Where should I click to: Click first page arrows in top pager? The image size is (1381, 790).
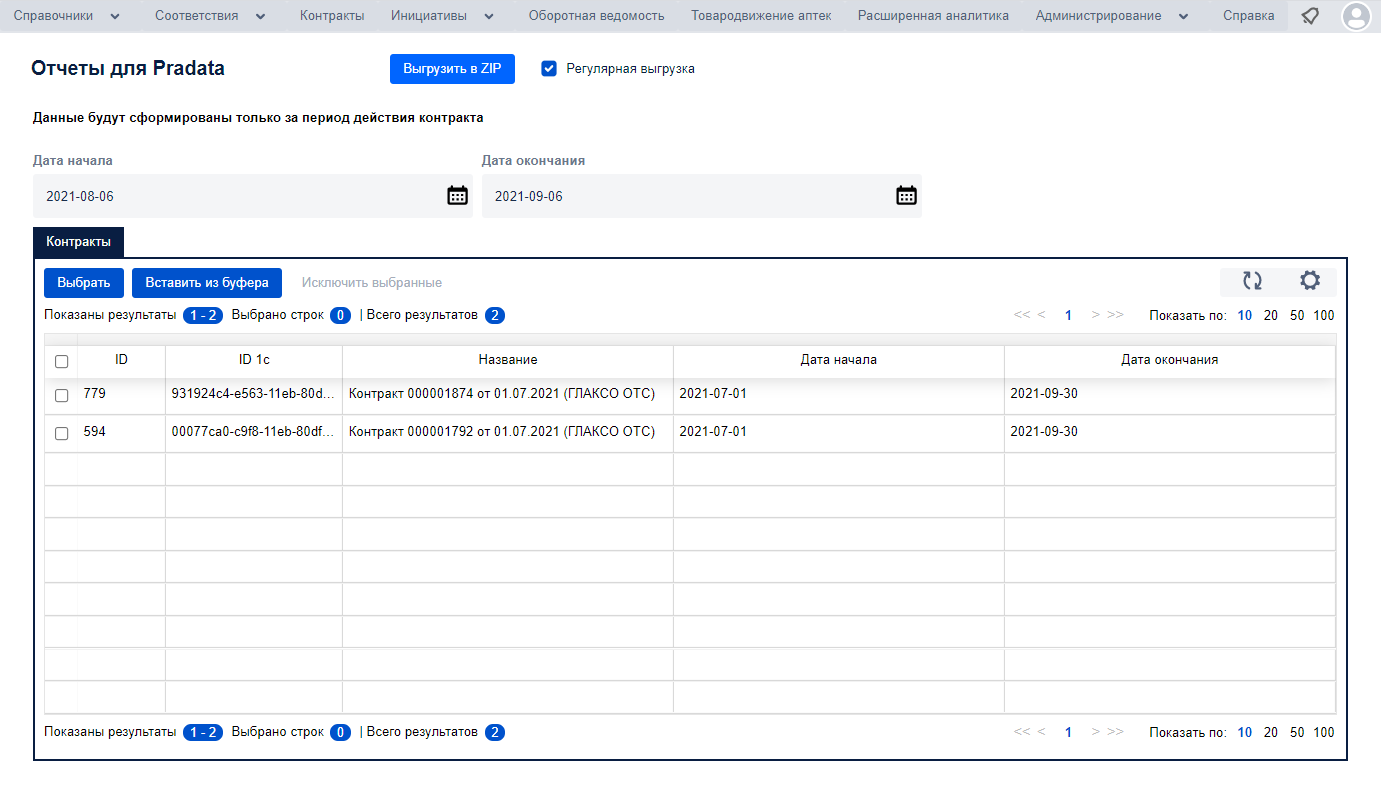pos(1022,315)
